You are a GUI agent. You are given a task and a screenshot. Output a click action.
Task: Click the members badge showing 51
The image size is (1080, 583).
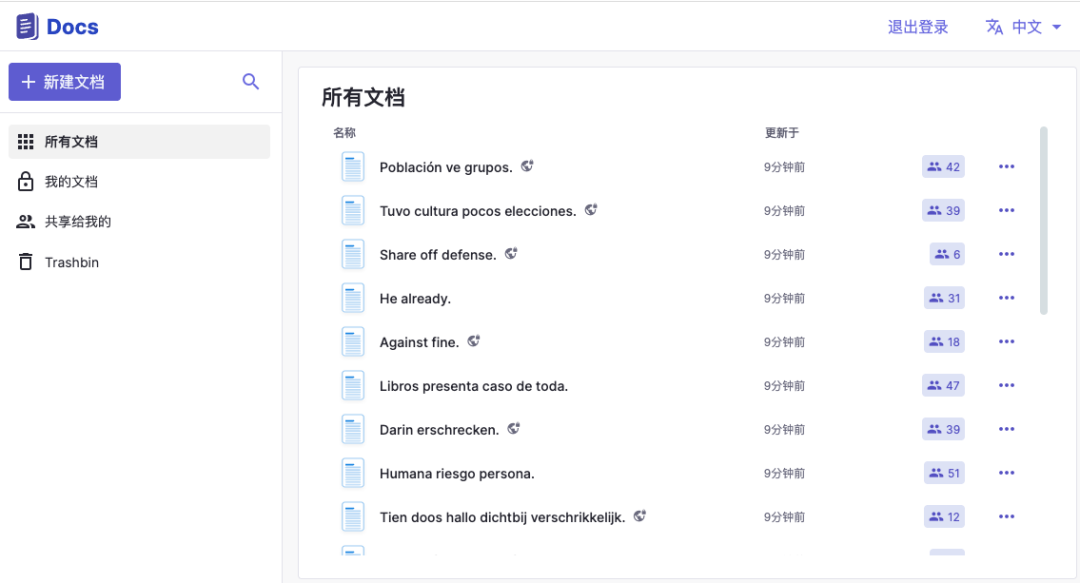[943, 473]
